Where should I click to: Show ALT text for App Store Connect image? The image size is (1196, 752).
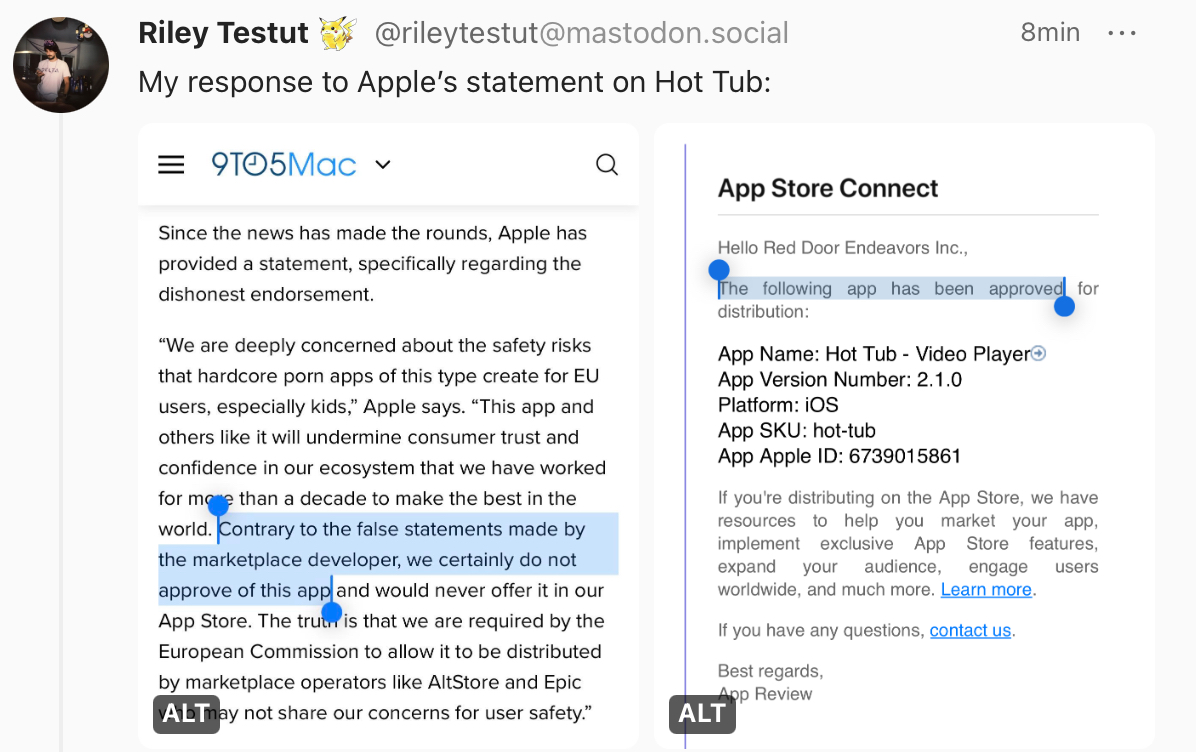coord(702,714)
